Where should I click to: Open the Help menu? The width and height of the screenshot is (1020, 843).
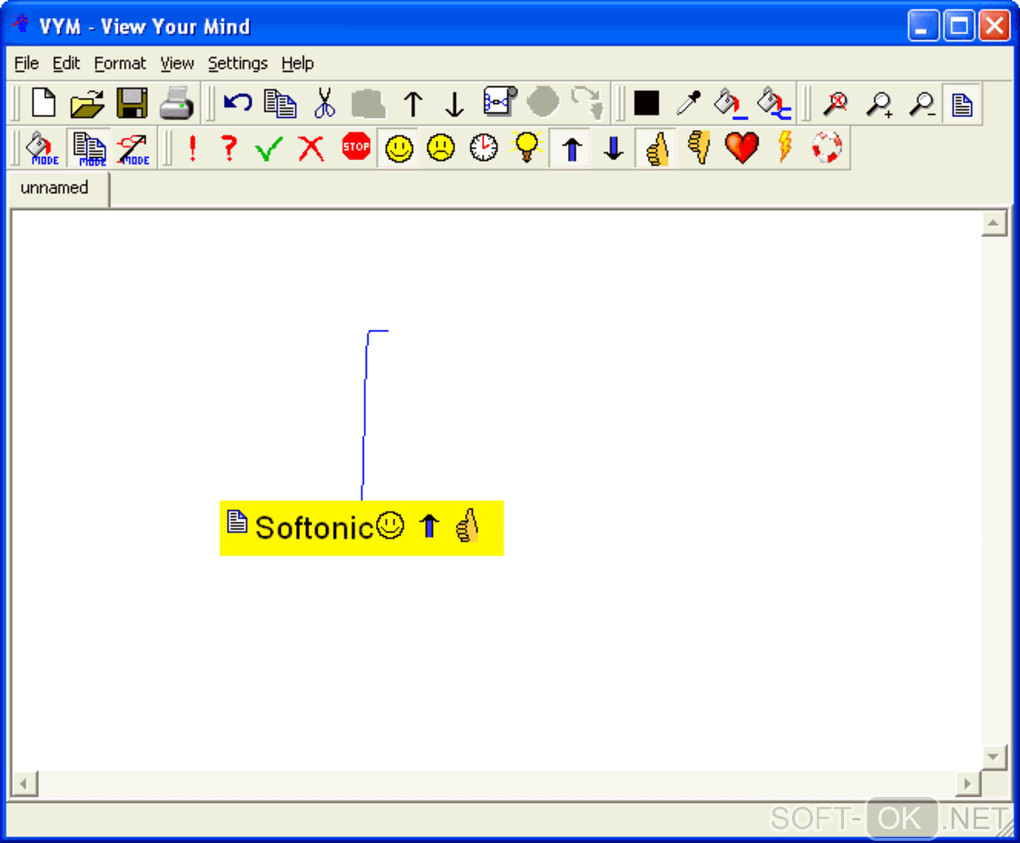click(297, 64)
